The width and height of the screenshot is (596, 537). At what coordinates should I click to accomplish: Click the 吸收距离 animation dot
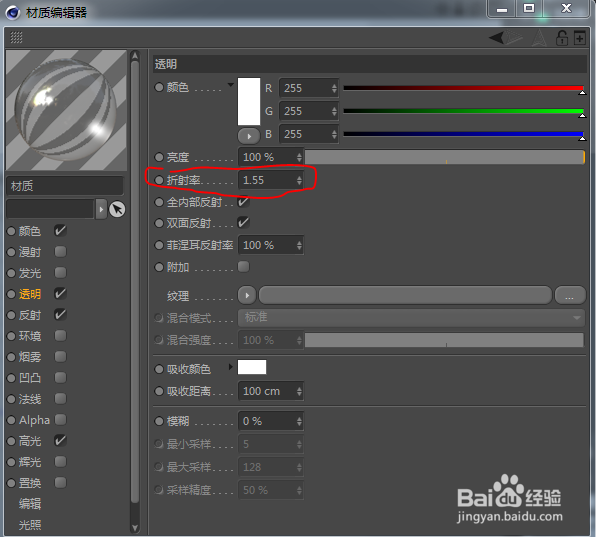159,391
